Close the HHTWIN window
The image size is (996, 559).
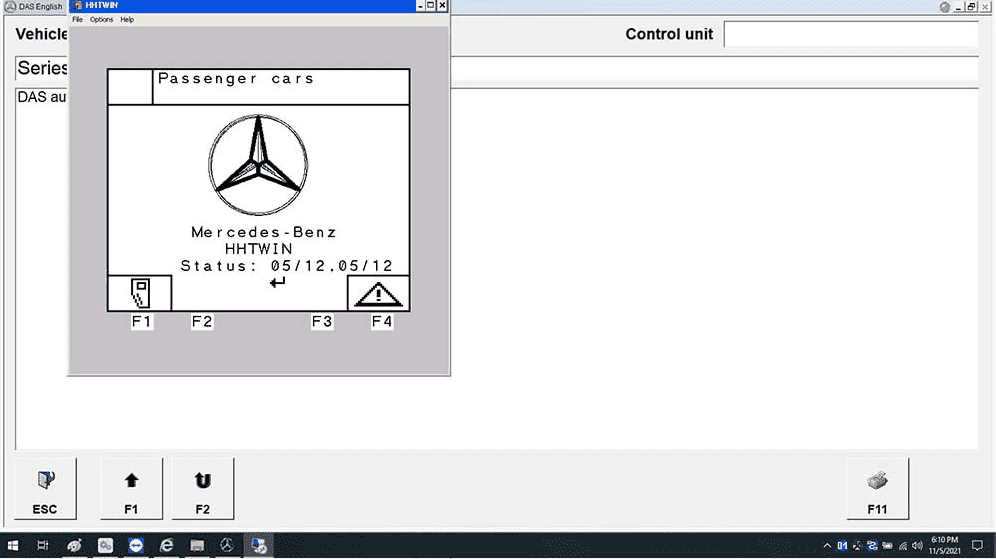tap(442, 6)
